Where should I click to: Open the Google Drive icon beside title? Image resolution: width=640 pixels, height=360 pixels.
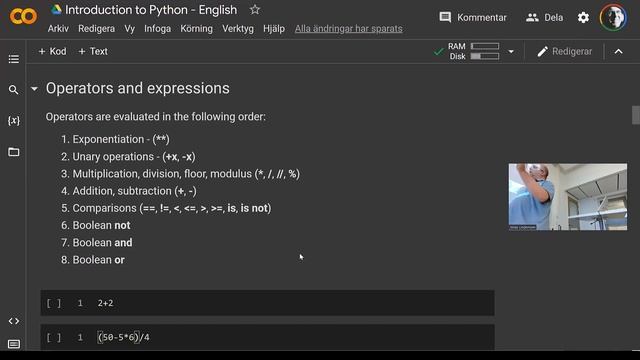56,9
